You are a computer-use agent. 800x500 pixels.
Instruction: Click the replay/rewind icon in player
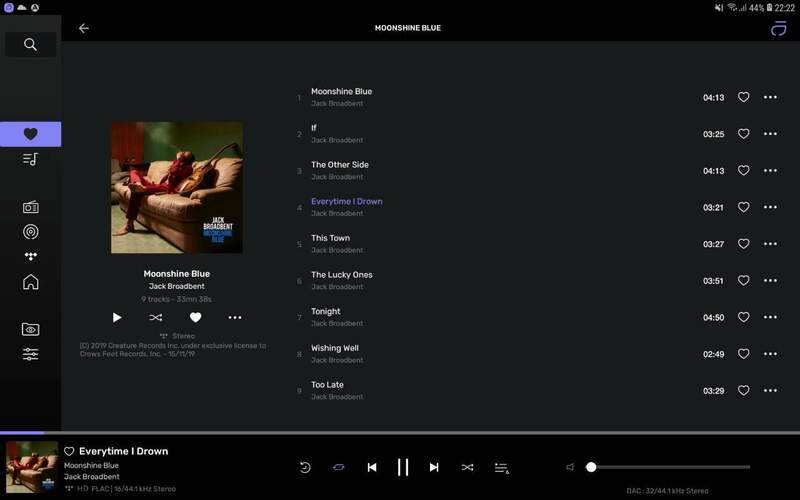pos(305,467)
